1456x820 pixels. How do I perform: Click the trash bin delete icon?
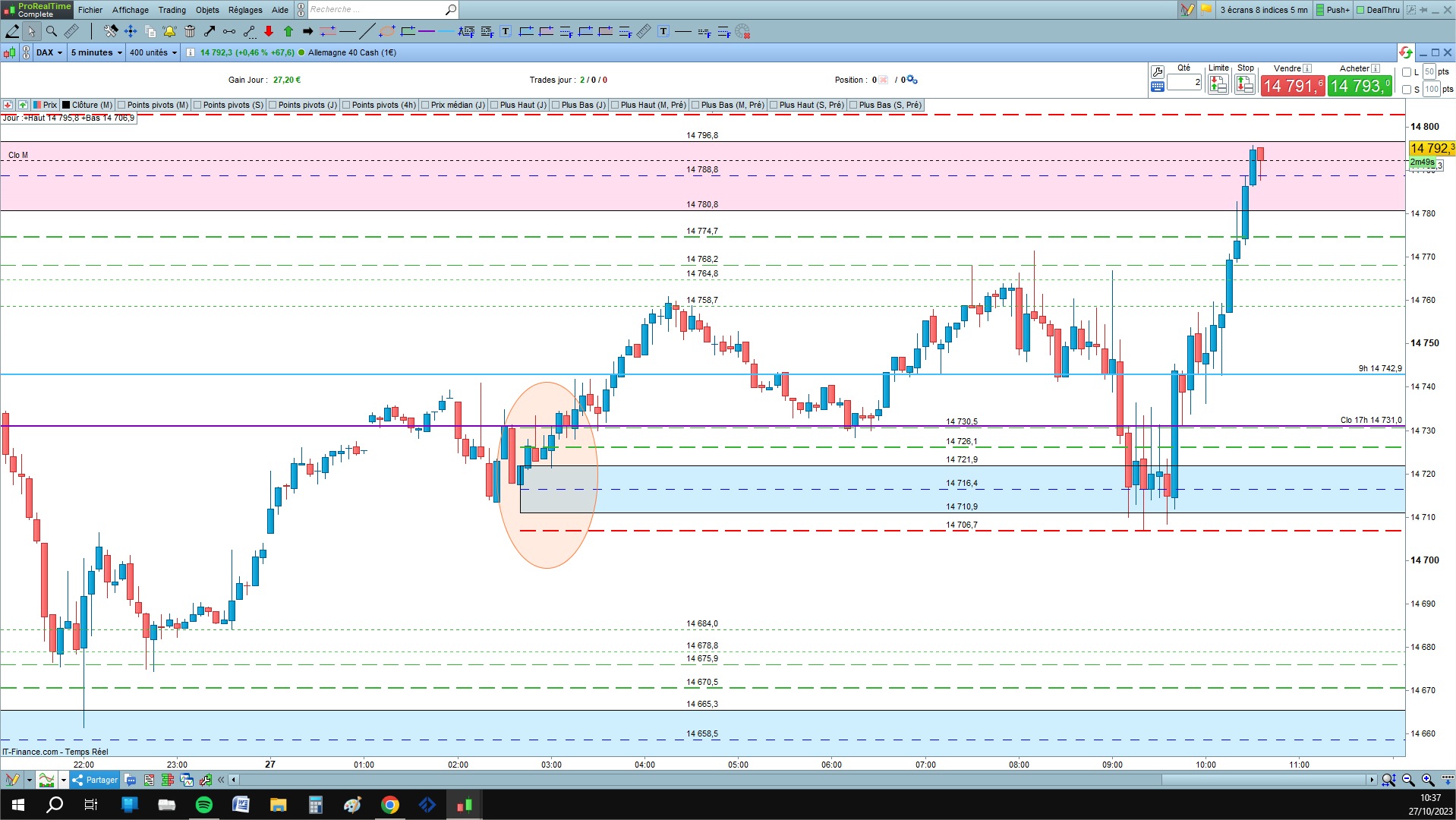(x=190, y=31)
